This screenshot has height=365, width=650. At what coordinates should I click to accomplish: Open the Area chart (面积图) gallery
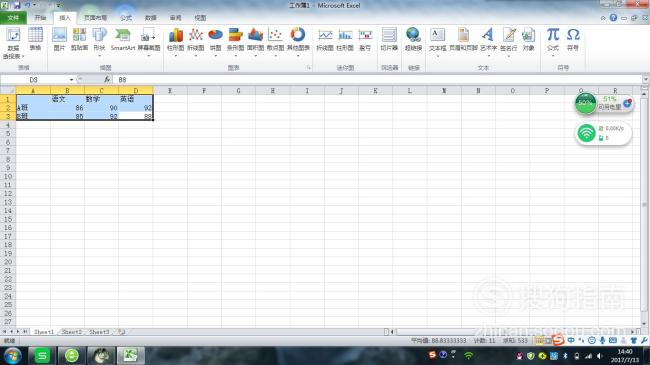point(255,41)
